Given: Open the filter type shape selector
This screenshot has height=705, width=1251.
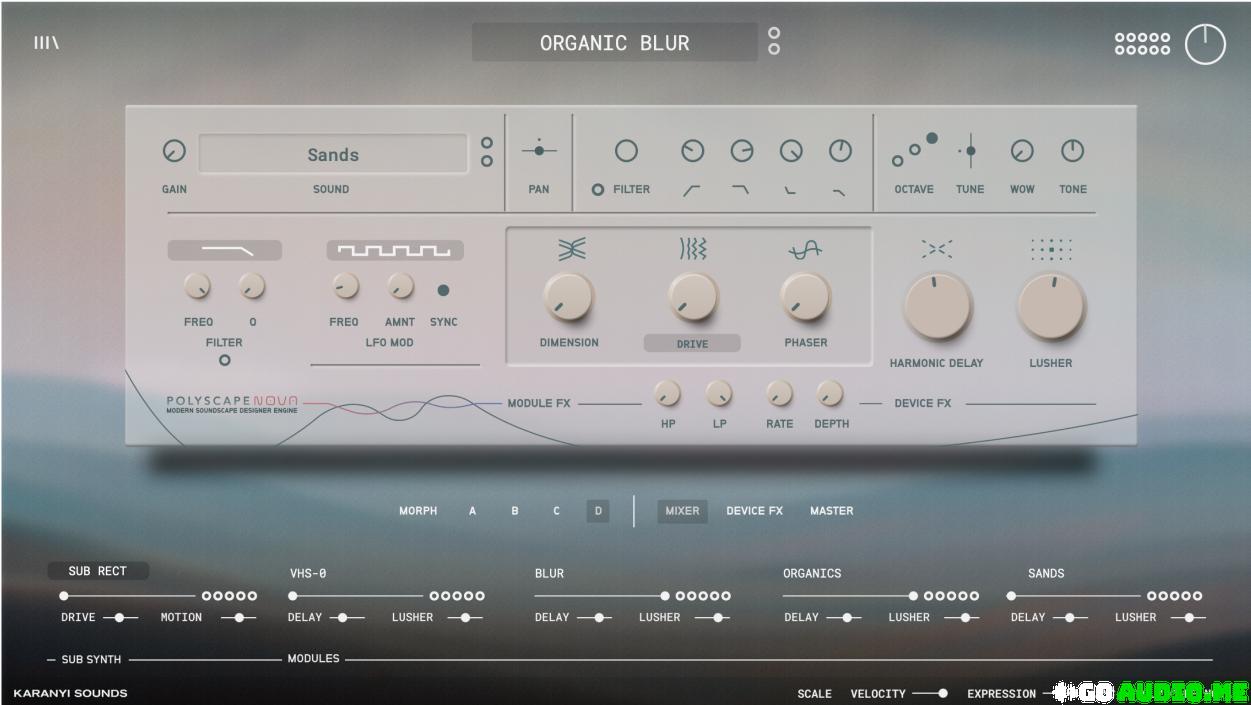Looking at the screenshot, I should click(x=224, y=250).
